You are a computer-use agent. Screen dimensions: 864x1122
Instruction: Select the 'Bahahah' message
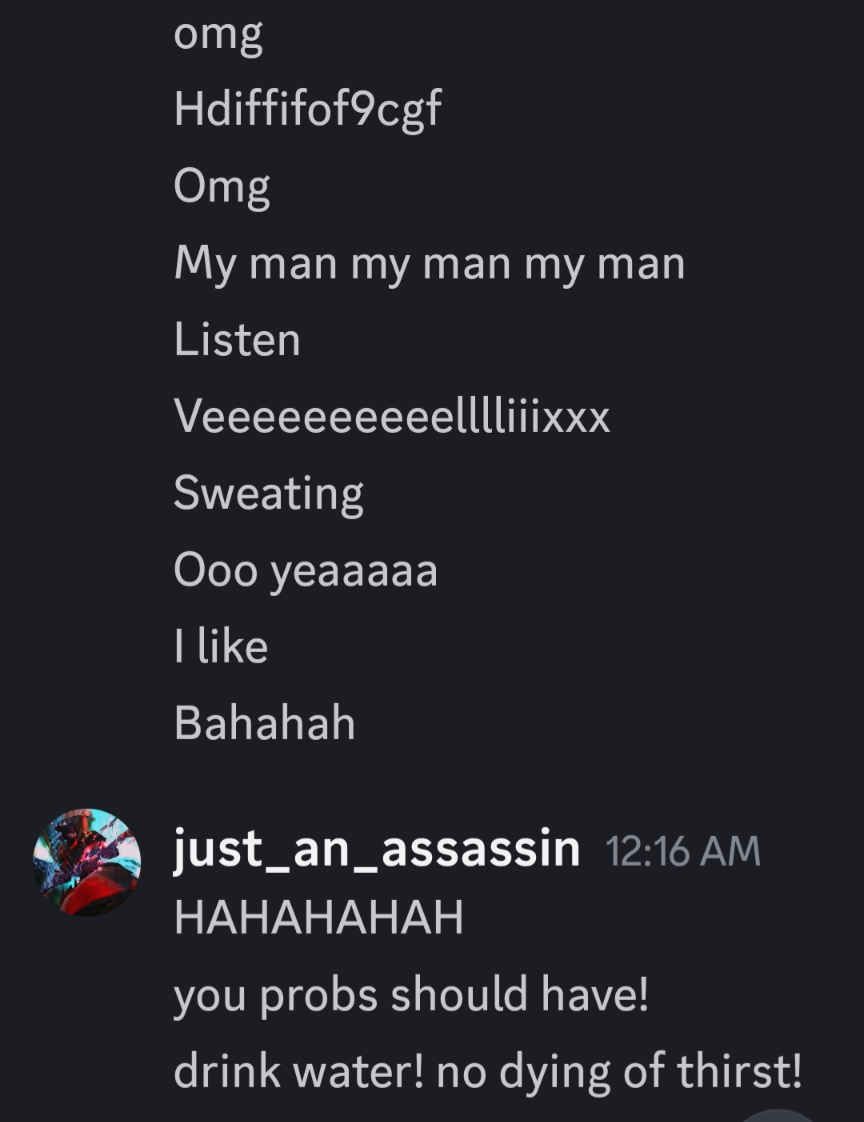click(x=265, y=723)
